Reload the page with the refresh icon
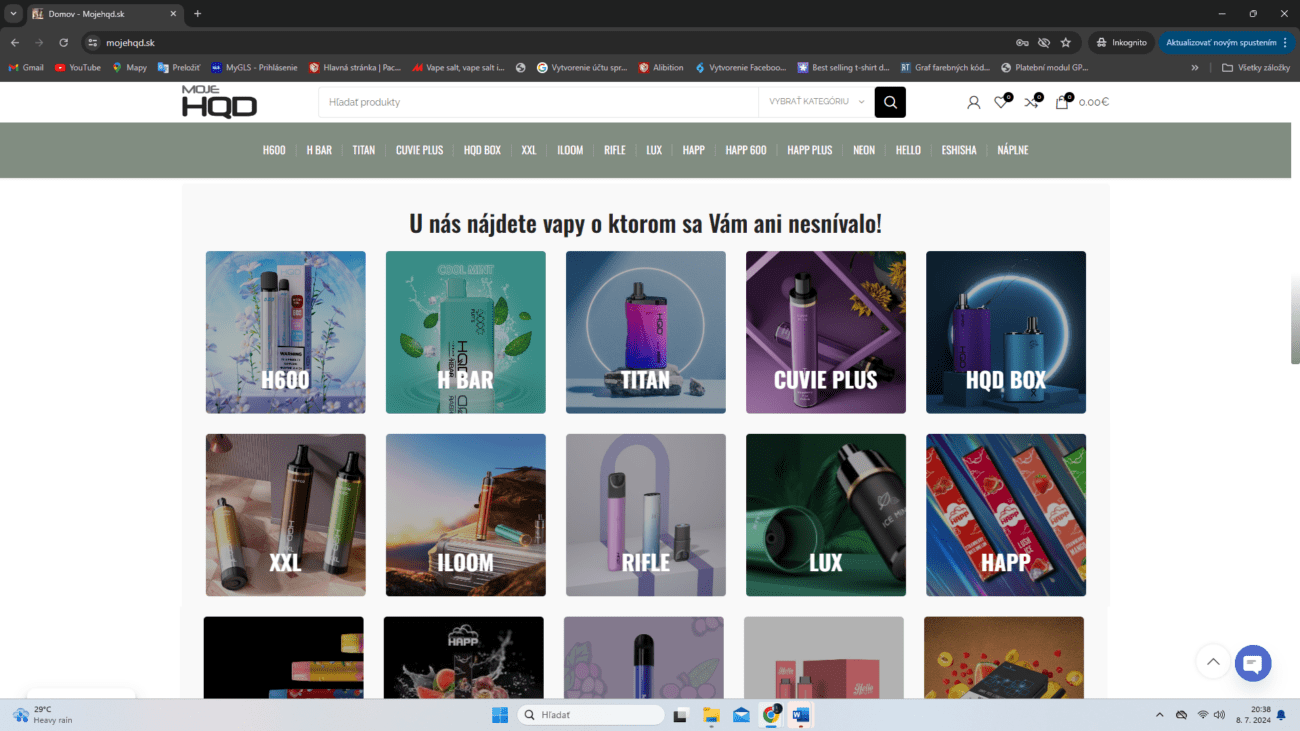 (64, 43)
